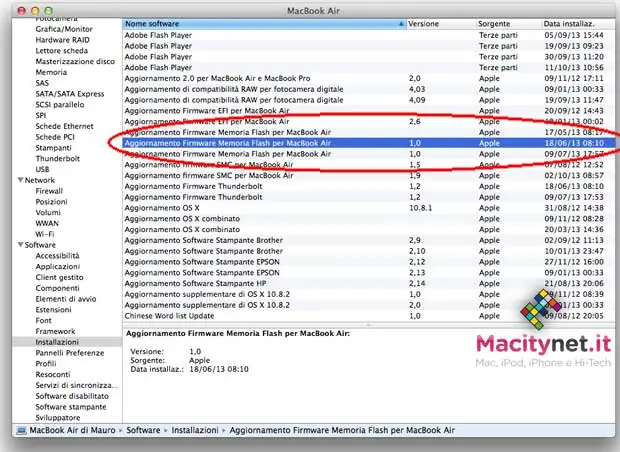Select Chinese Word list Update row
Image resolution: width=620 pixels, height=452 pixels.
pos(369,316)
